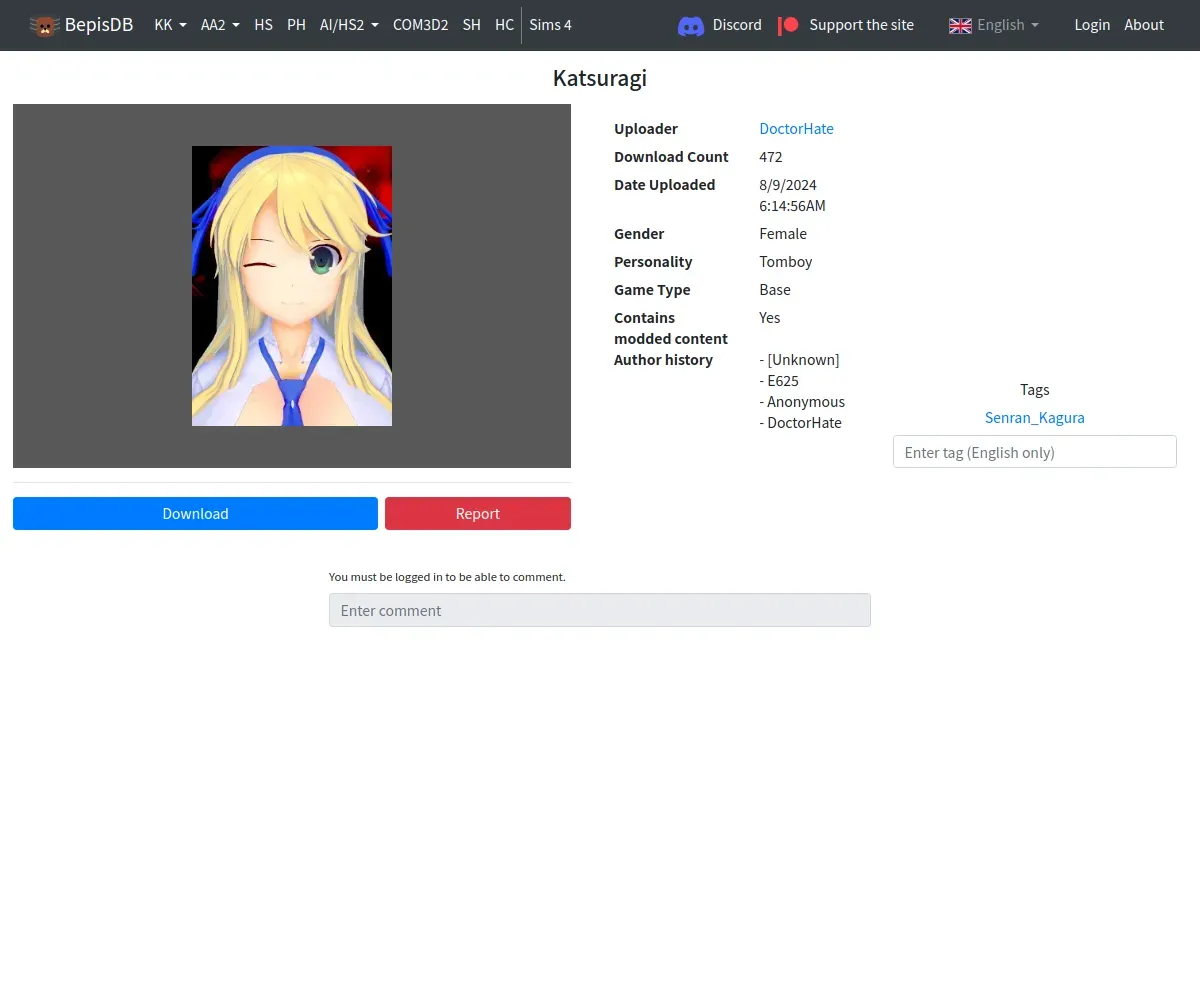Click the BepisDB brand name

coord(99,25)
